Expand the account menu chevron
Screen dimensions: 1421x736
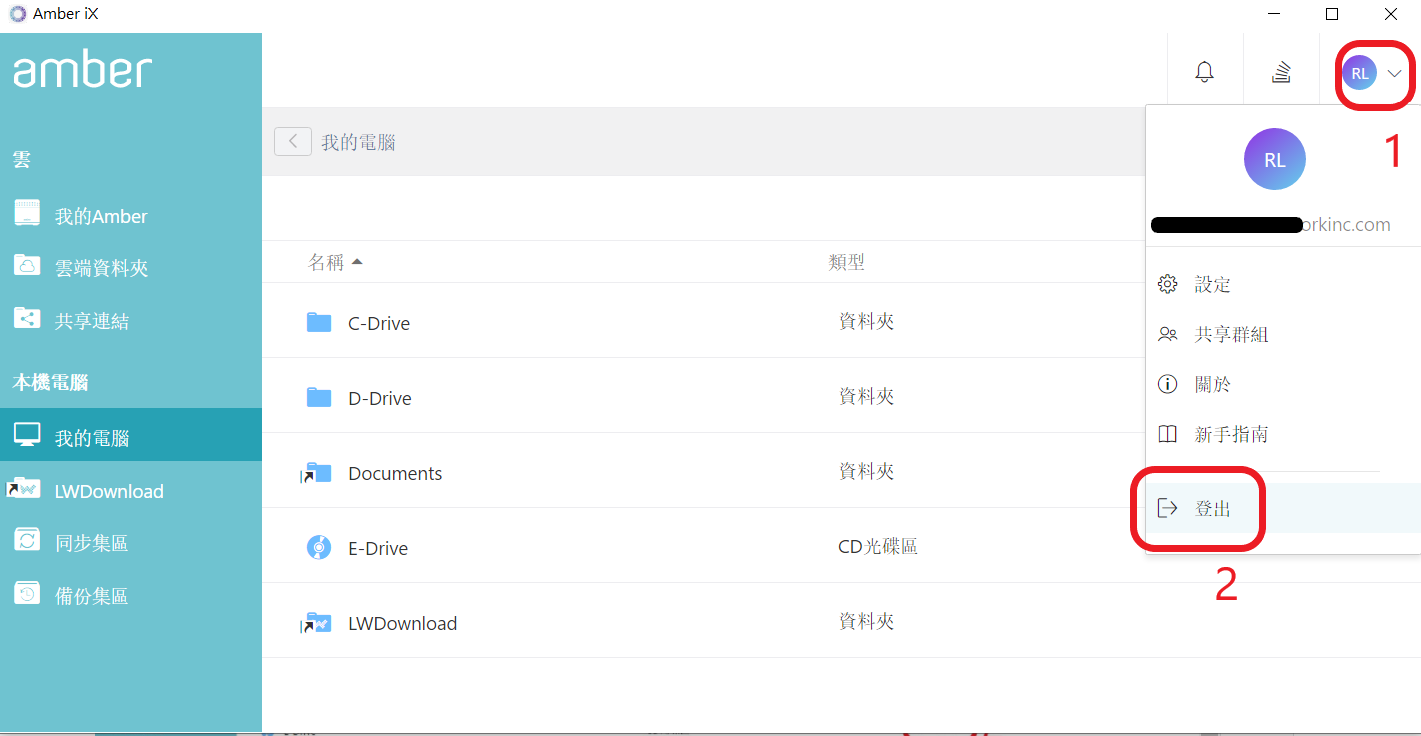click(x=1395, y=73)
